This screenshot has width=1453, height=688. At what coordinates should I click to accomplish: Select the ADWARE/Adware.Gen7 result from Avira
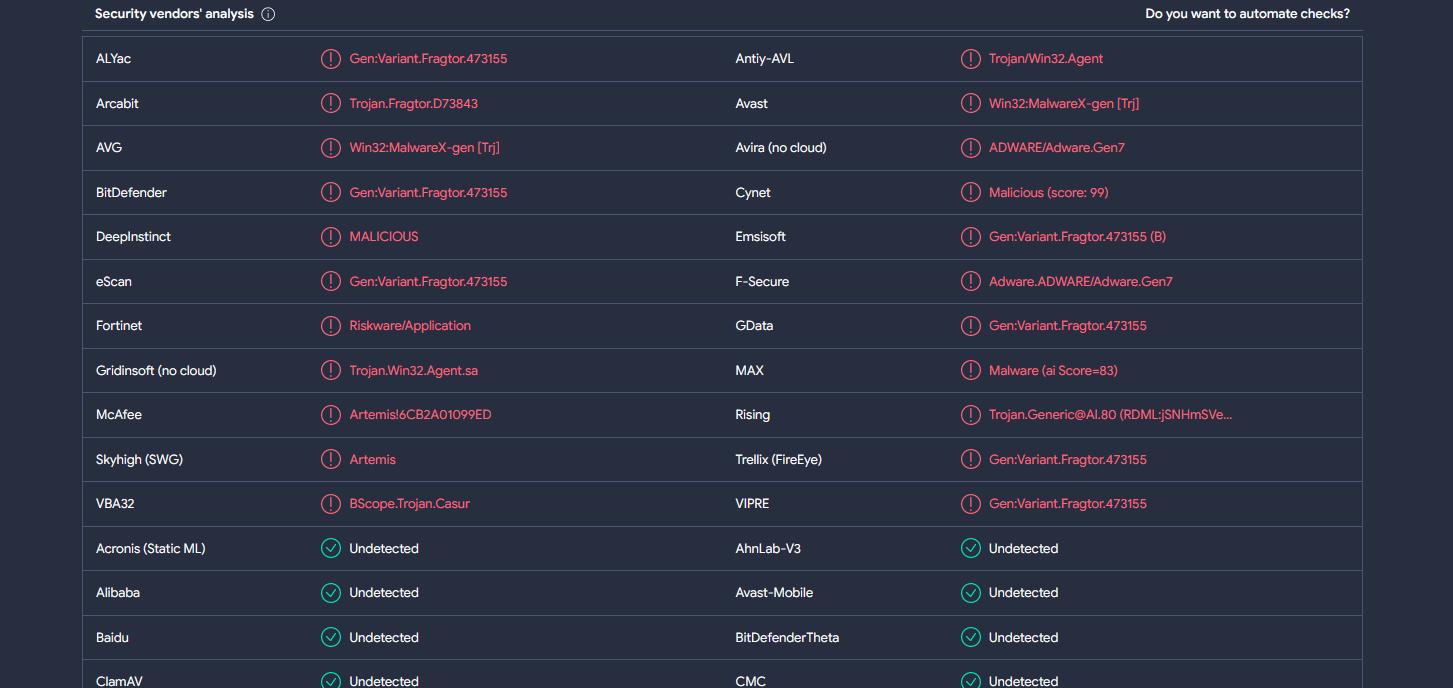pyautogui.click(x=1057, y=148)
